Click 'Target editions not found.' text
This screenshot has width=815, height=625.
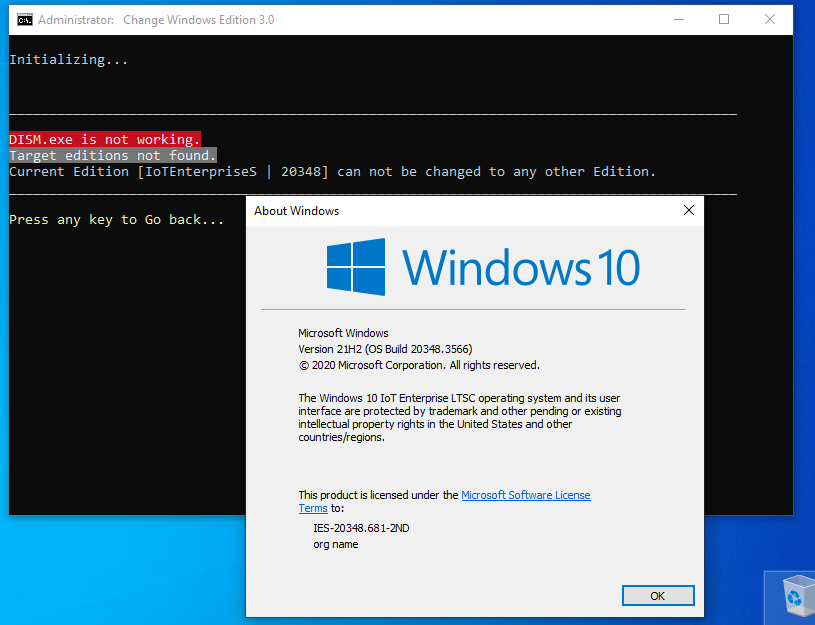(112, 155)
